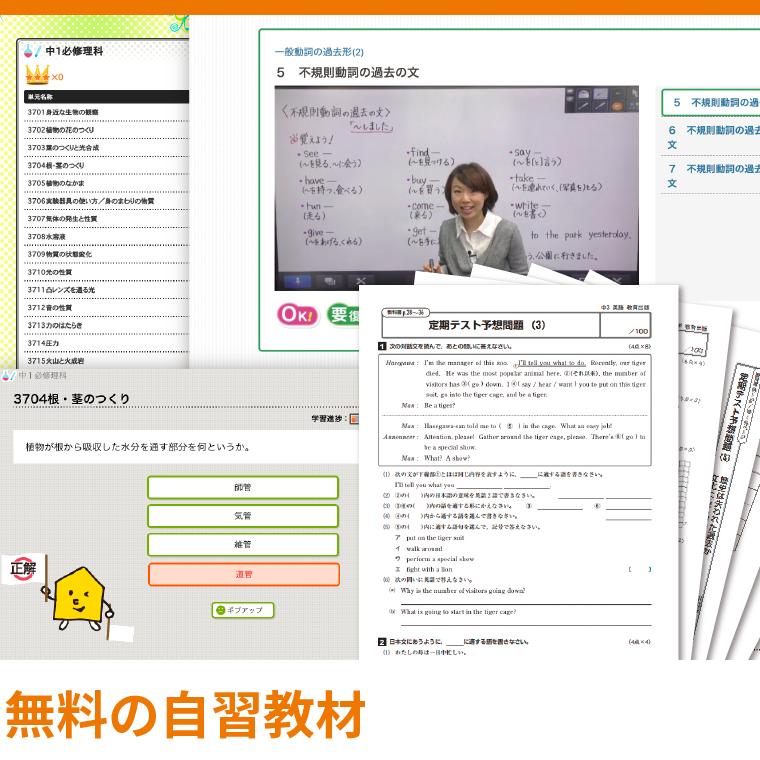Open unit 3710 光の性質
This screenshot has width=760, height=760.
50,272
